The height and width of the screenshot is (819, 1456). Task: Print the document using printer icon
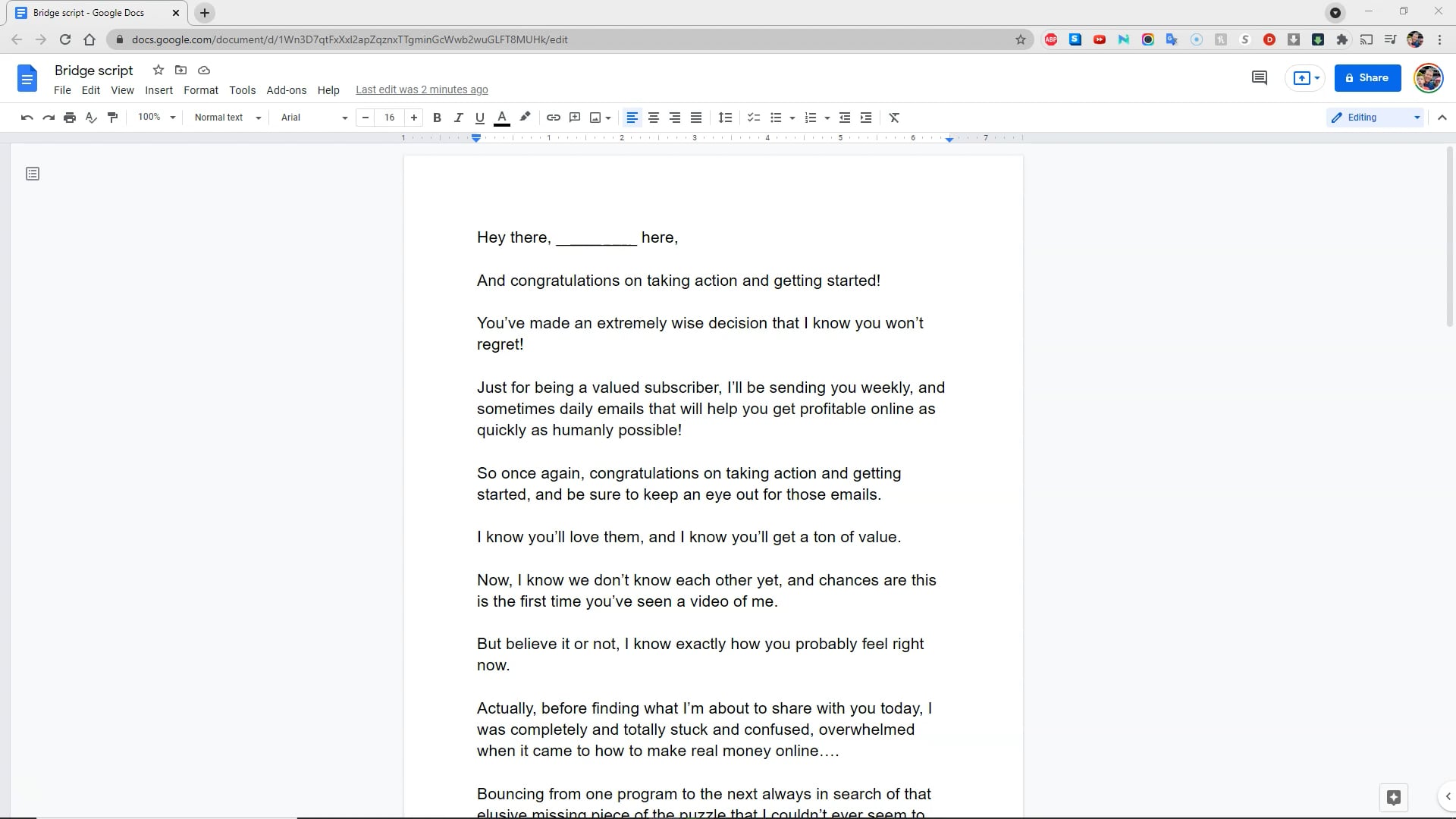70,118
